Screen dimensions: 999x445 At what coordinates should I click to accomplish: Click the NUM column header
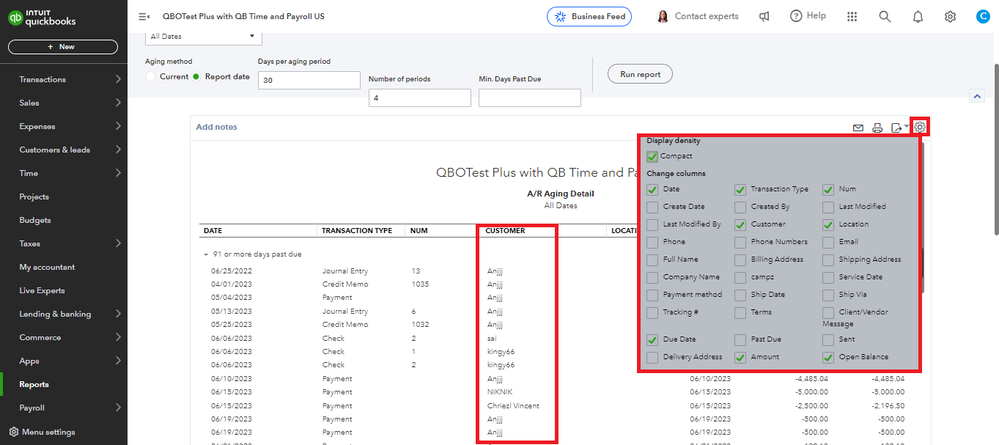(x=418, y=231)
